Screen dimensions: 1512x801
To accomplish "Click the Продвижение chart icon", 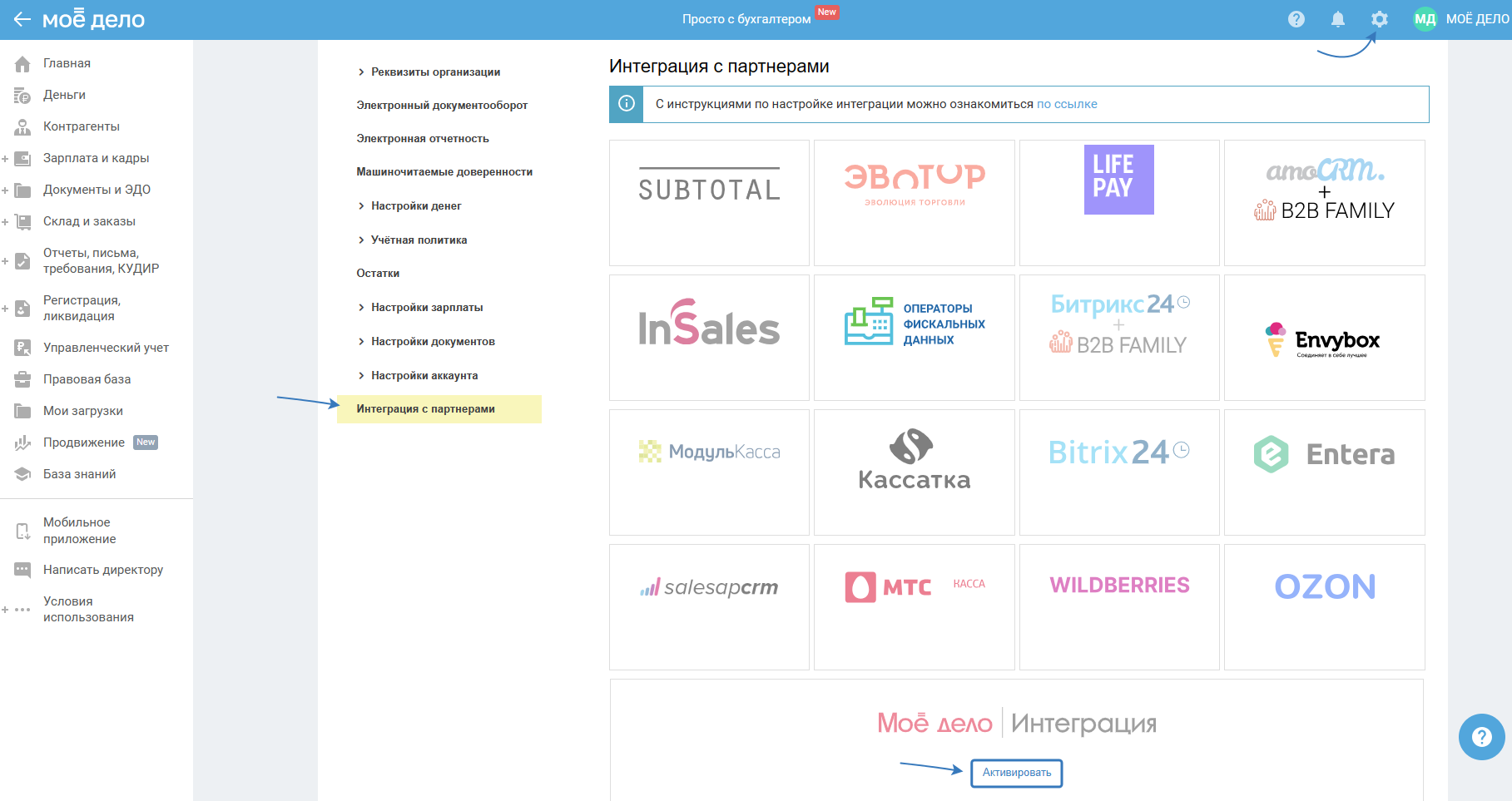I will tap(22, 443).
